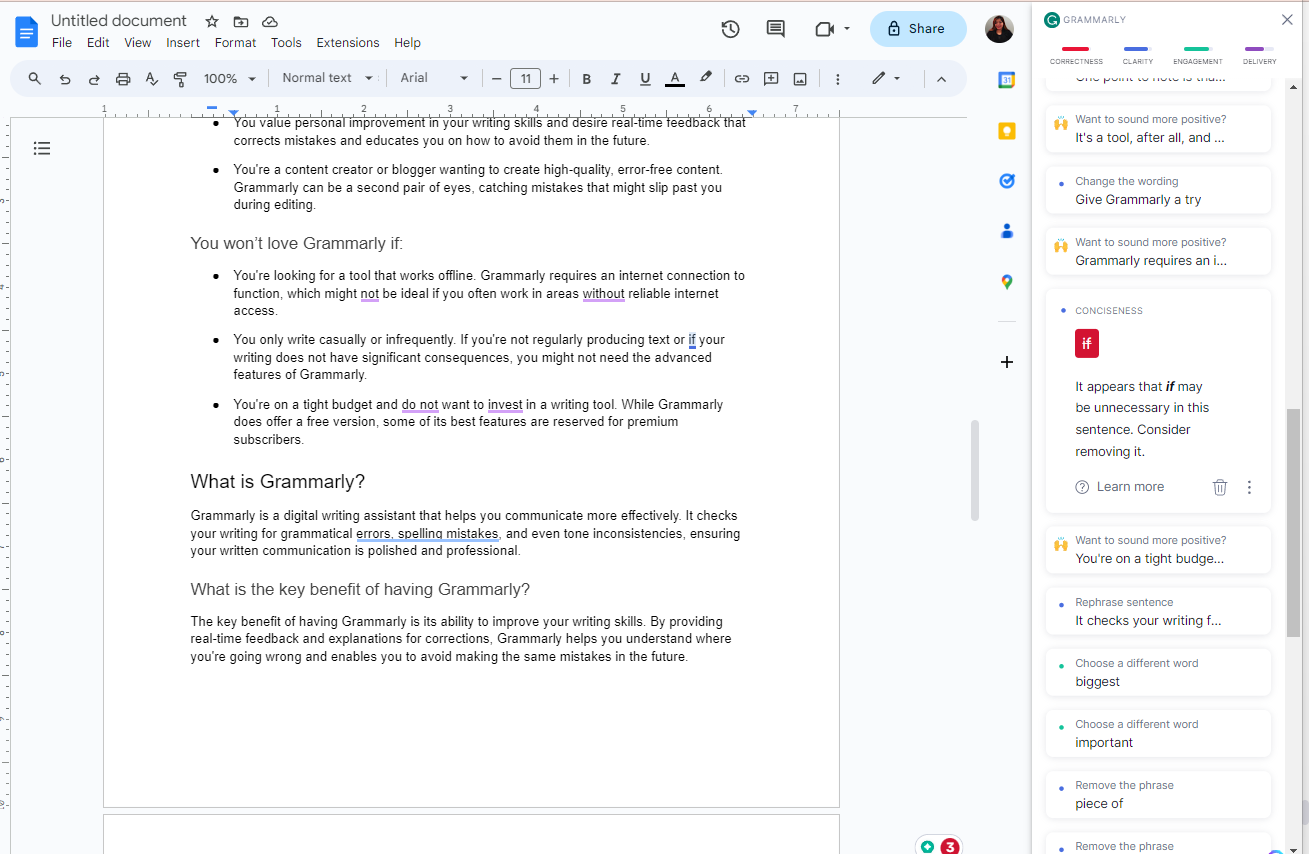This screenshot has height=854, width=1309.
Task: Toggle italic formatting
Action: pyautogui.click(x=616, y=78)
